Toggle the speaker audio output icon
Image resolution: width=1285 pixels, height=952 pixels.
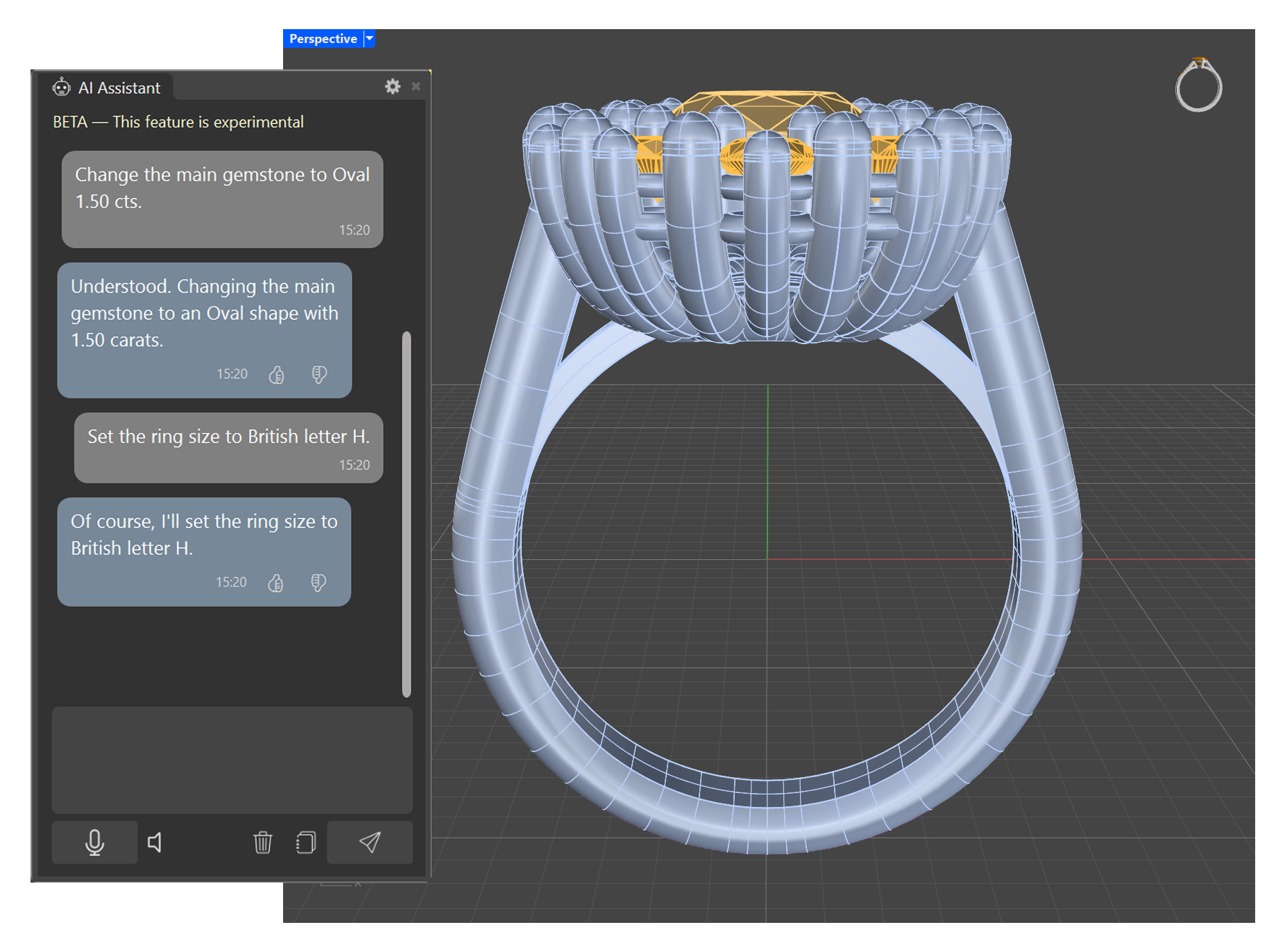point(155,842)
